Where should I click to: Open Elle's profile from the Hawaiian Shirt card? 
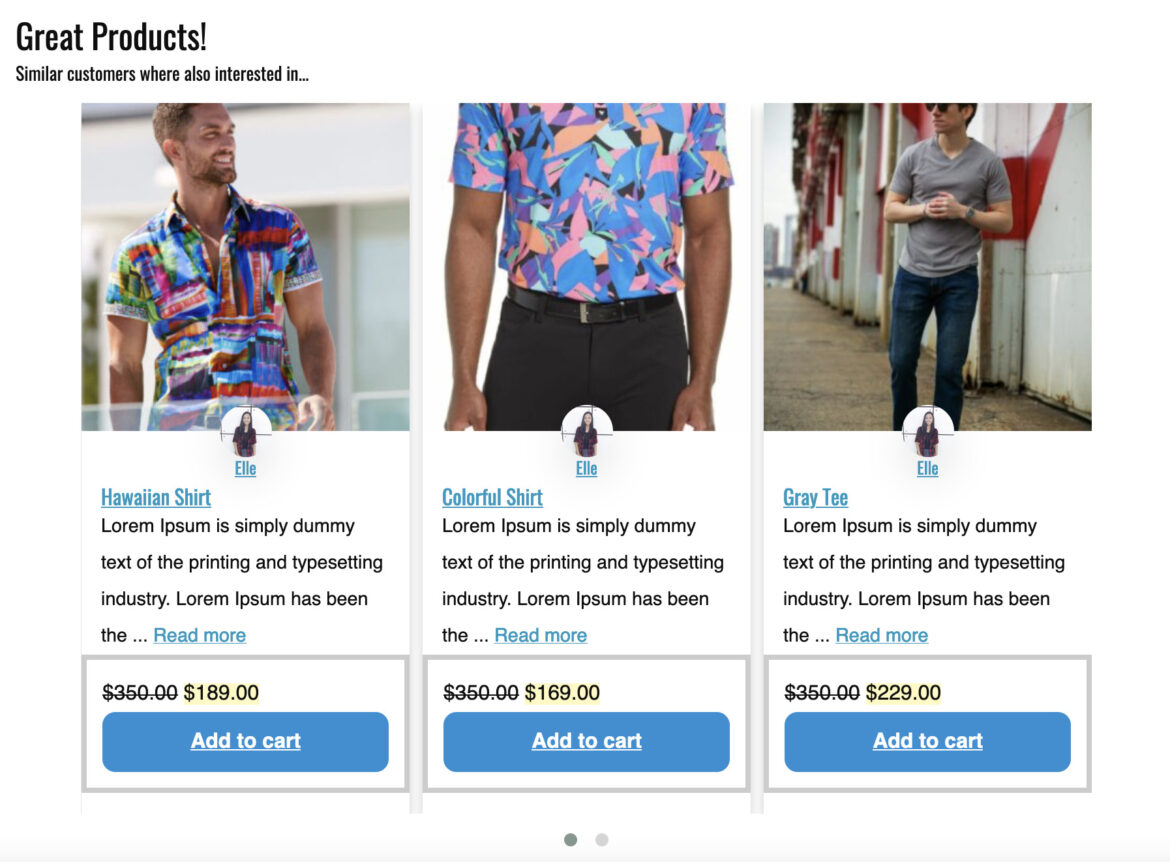tap(245, 468)
